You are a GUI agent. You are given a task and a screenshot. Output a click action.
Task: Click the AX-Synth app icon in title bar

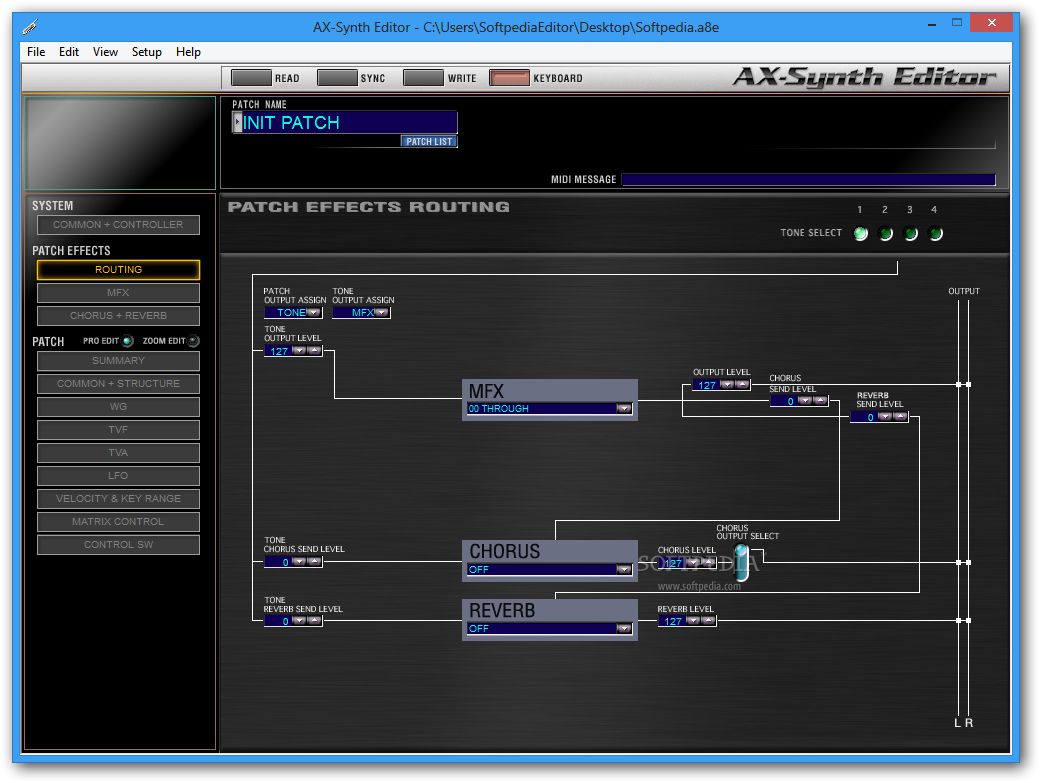click(31, 27)
